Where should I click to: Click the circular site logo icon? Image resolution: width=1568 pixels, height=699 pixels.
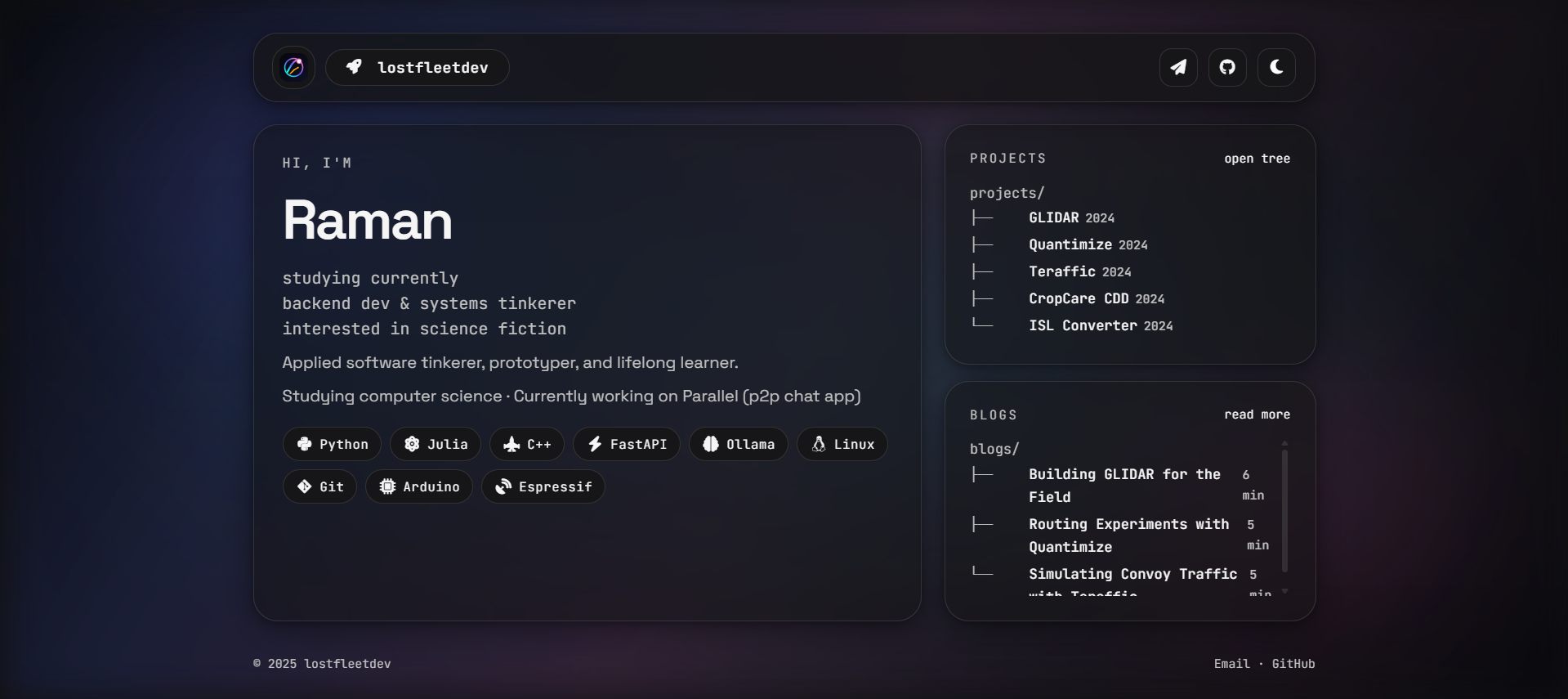pos(293,67)
